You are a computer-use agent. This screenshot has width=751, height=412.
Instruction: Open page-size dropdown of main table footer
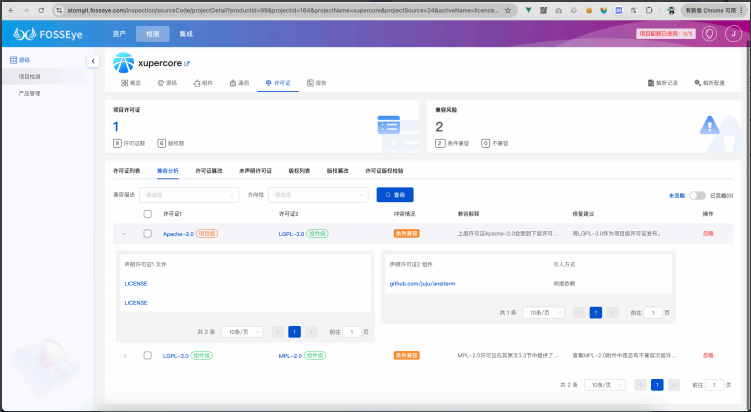[605, 385]
